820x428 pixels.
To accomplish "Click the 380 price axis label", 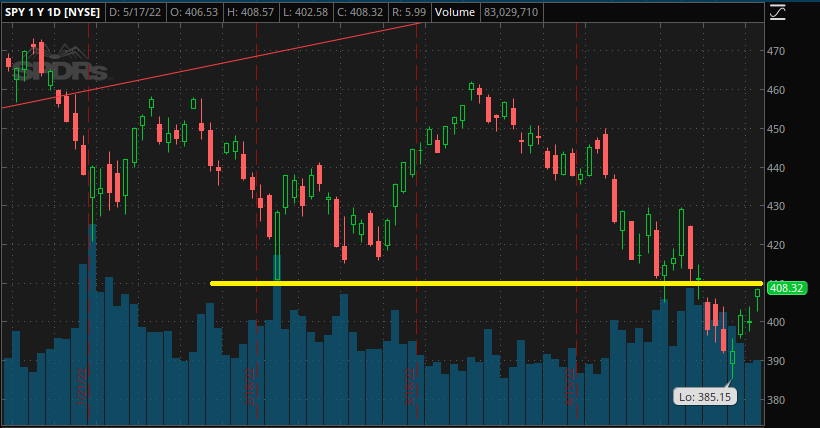I will coord(776,400).
